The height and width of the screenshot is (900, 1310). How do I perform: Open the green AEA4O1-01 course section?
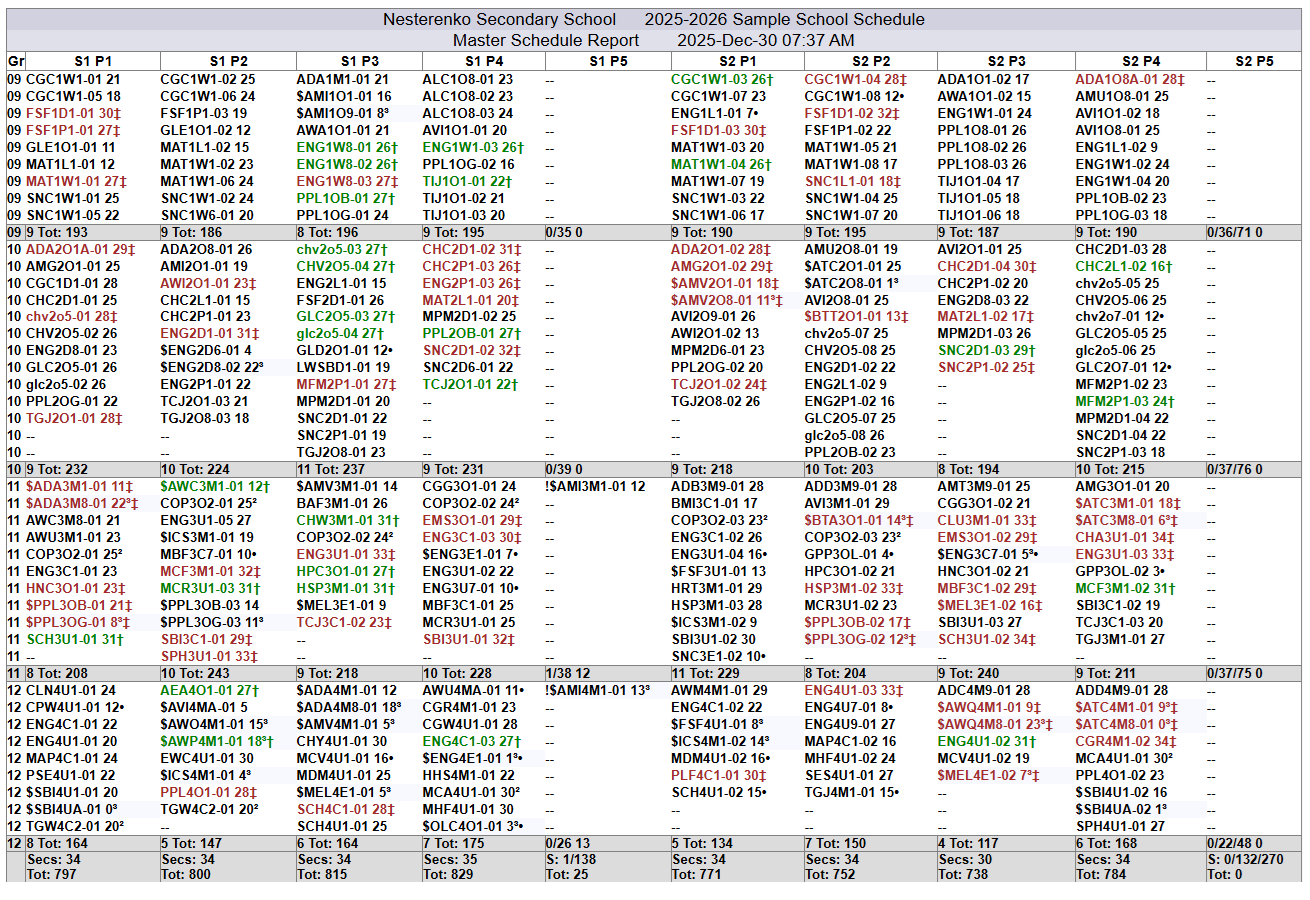coord(209,690)
